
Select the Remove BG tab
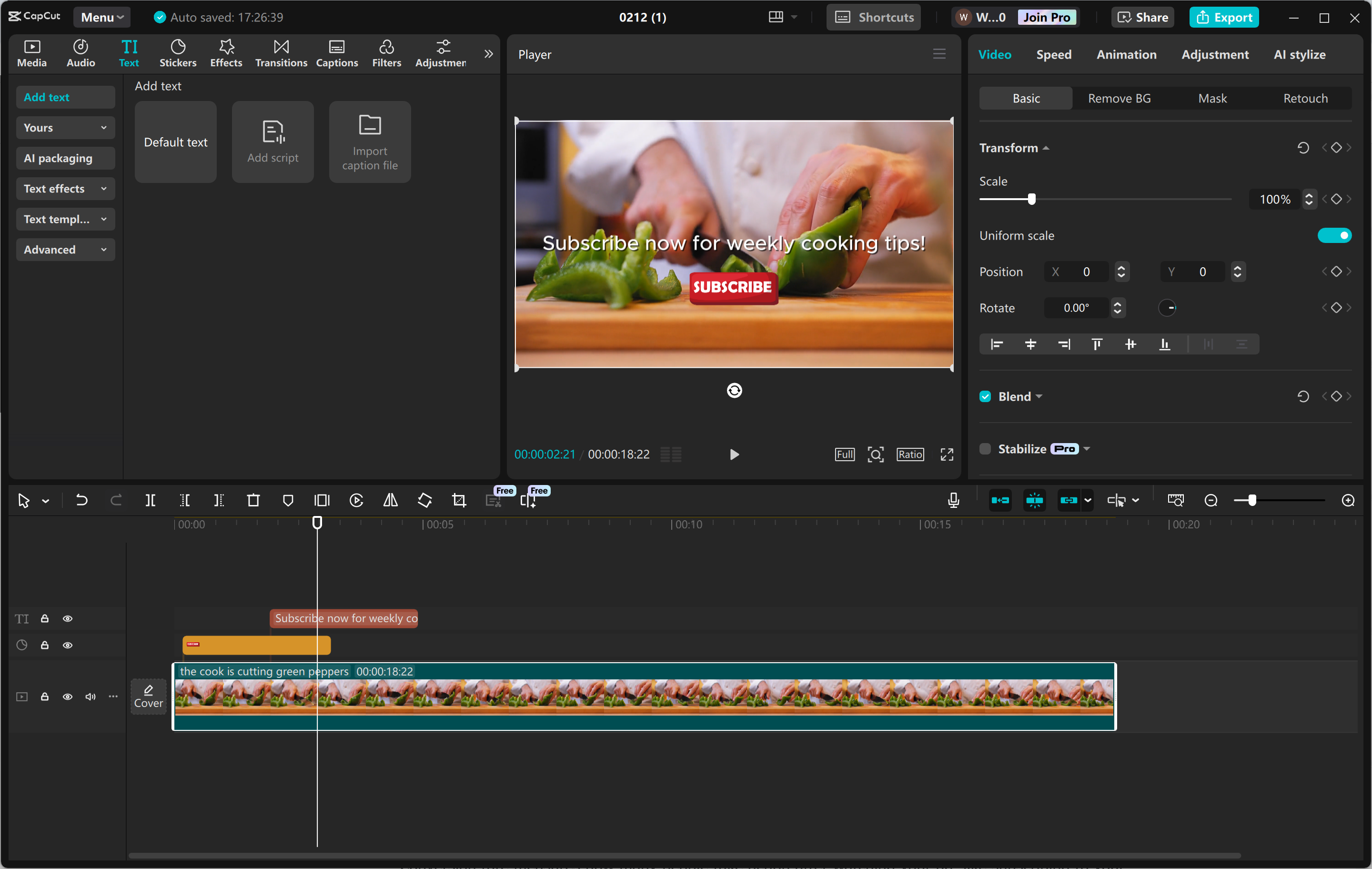tap(1119, 98)
